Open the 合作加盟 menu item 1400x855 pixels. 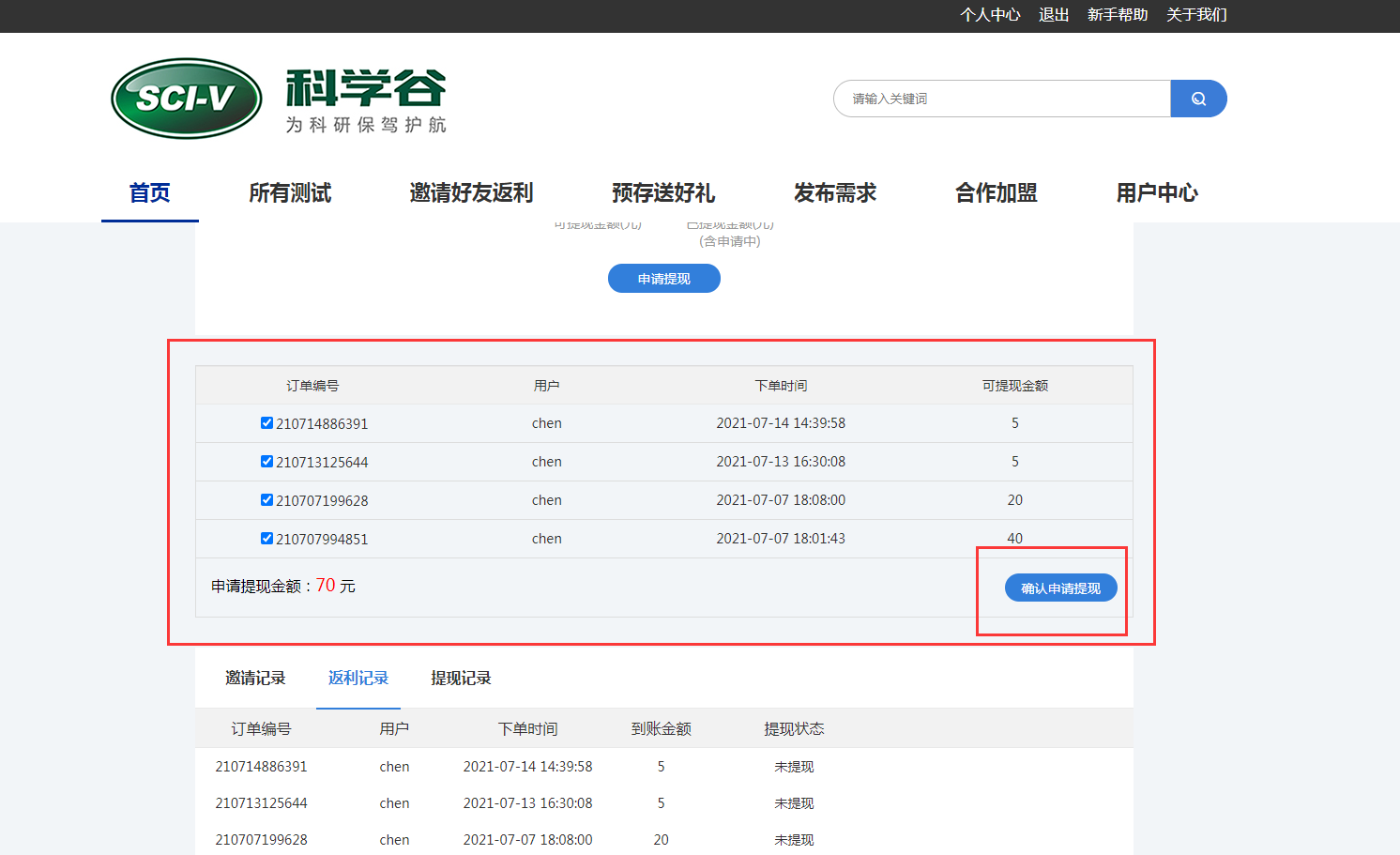(997, 193)
